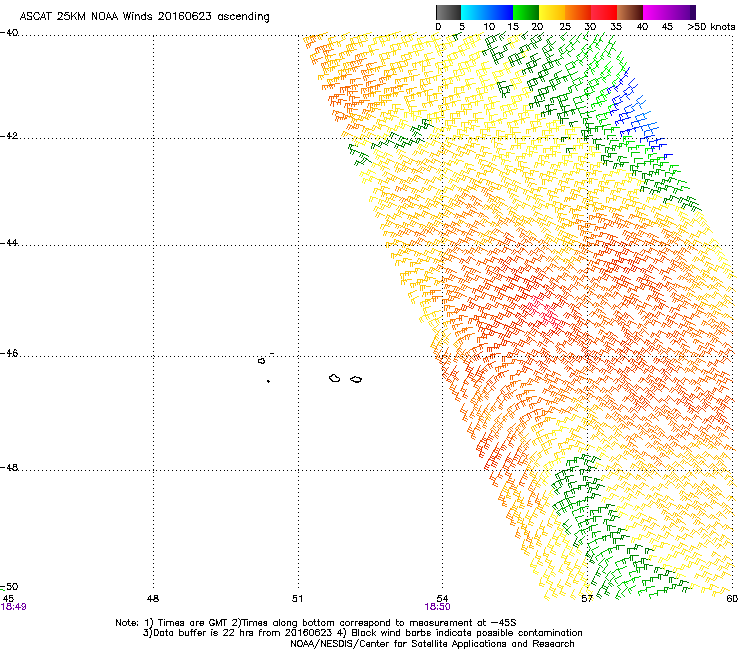Click the longitude label '60'
740x650 pixels.
[732, 599]
